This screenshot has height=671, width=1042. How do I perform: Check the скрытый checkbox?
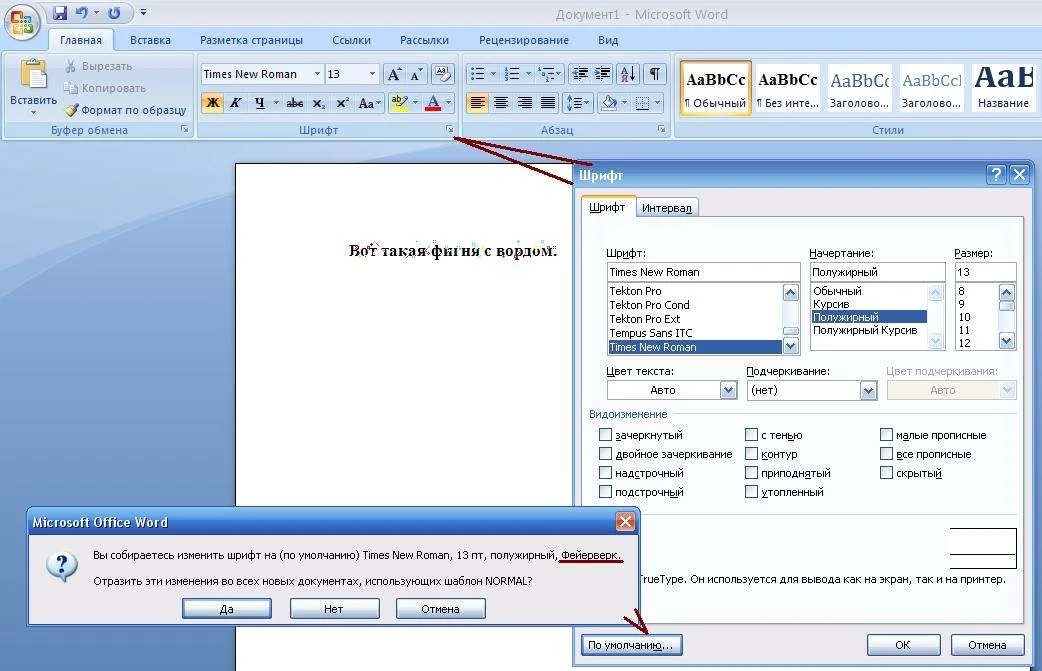(886, 473)
